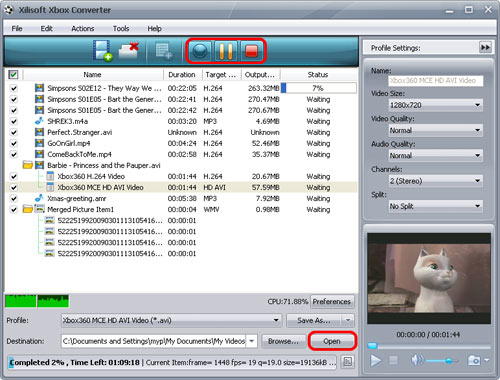Image resolution: width=500 pixels, height=380 pixels.
Task: Uncheck the ComeBackToMe.mp4 checkbox
Action: (14, 154)
